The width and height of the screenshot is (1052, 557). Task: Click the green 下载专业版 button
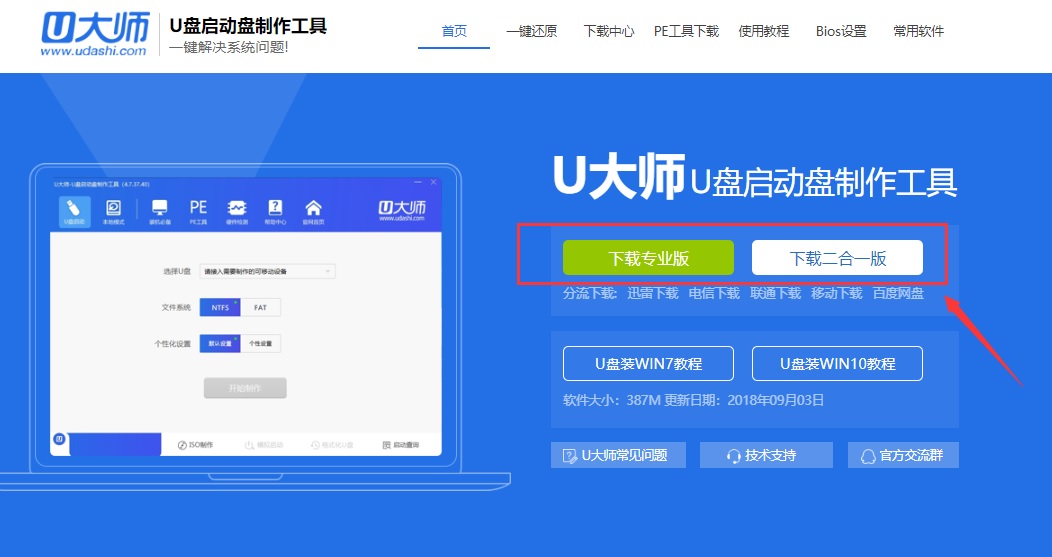pyautogui.click(x=648, y=258)
